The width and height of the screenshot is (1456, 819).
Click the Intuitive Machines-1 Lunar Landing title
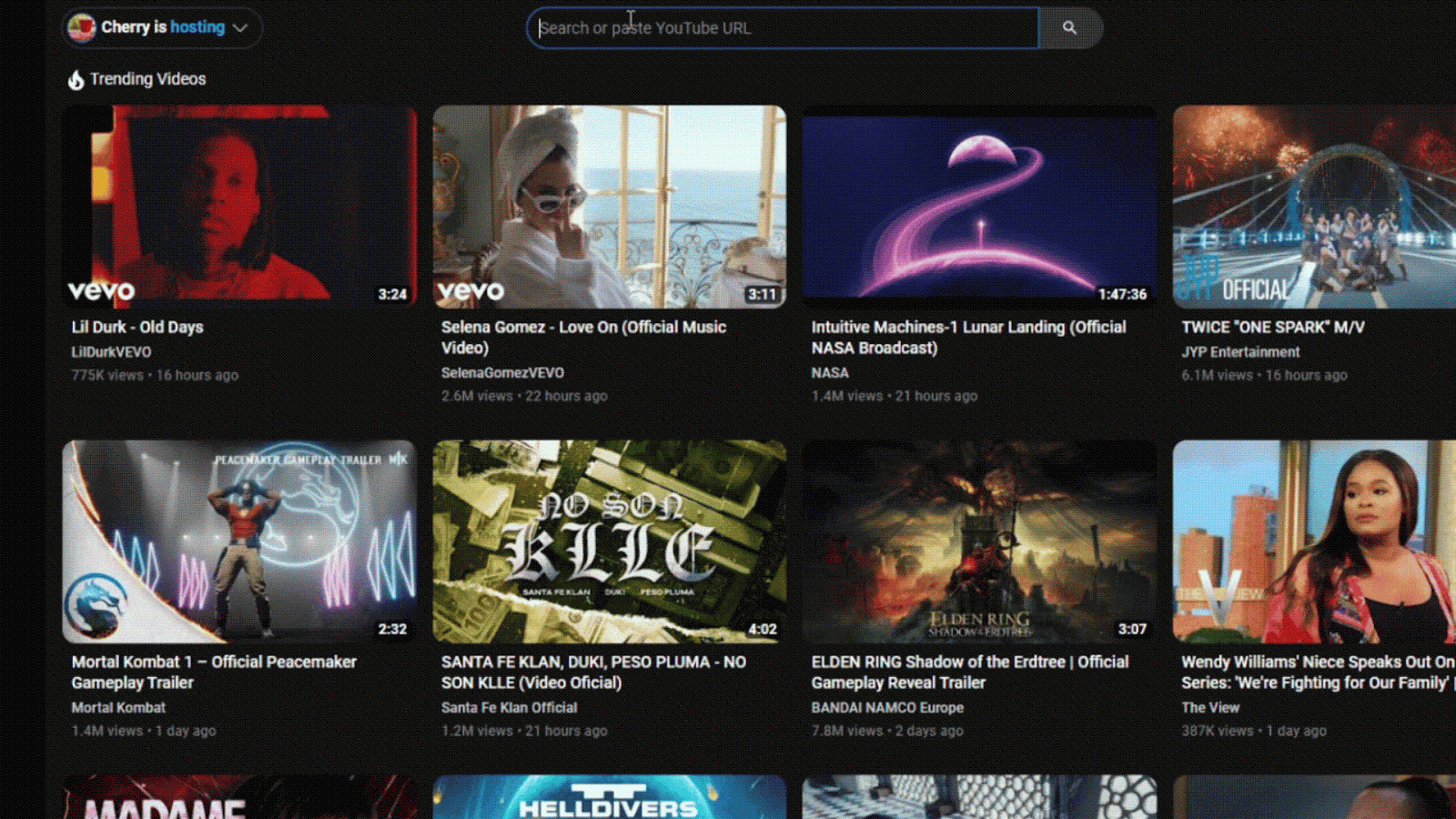pyautogui.click(x=969, y=338)
